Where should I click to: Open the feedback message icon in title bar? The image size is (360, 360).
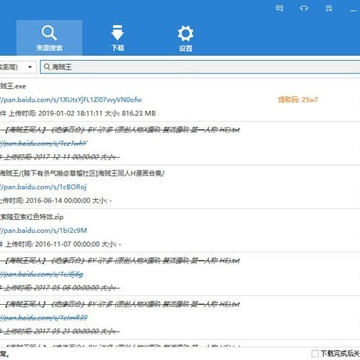pyautogui.click(x=279, y=8)
